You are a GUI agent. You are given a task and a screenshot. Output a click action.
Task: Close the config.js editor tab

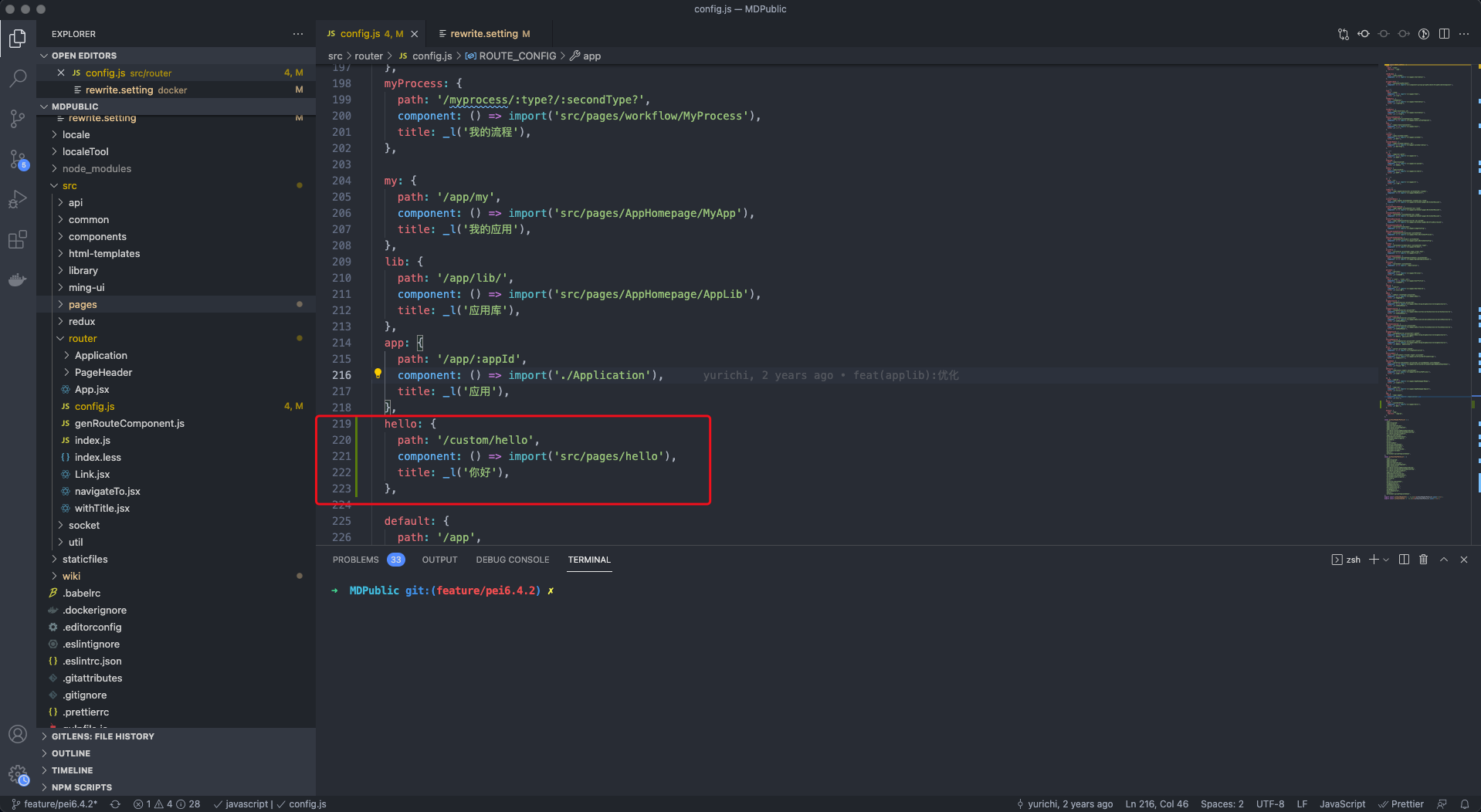point(415,34)
